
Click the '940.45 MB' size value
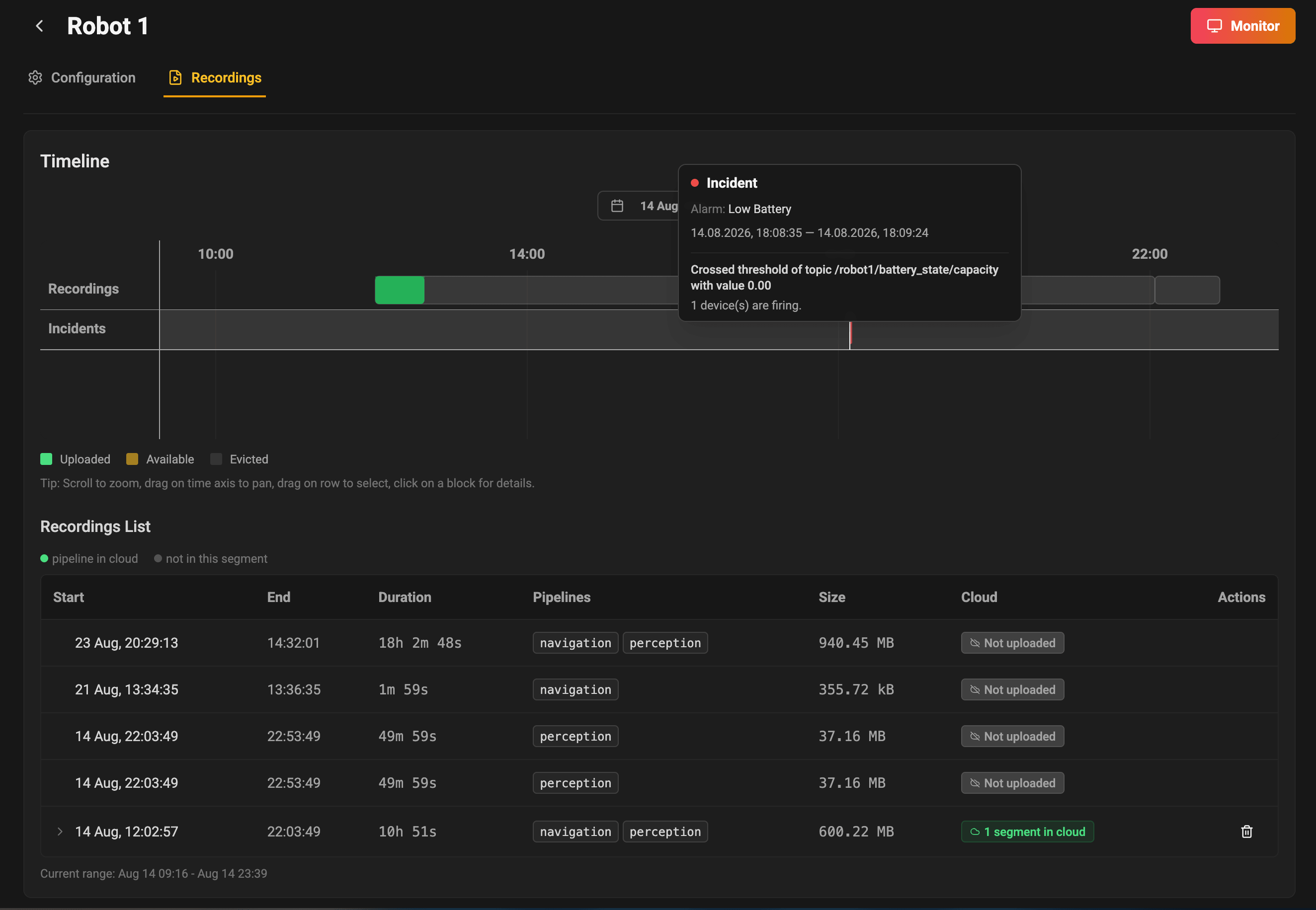856,643
